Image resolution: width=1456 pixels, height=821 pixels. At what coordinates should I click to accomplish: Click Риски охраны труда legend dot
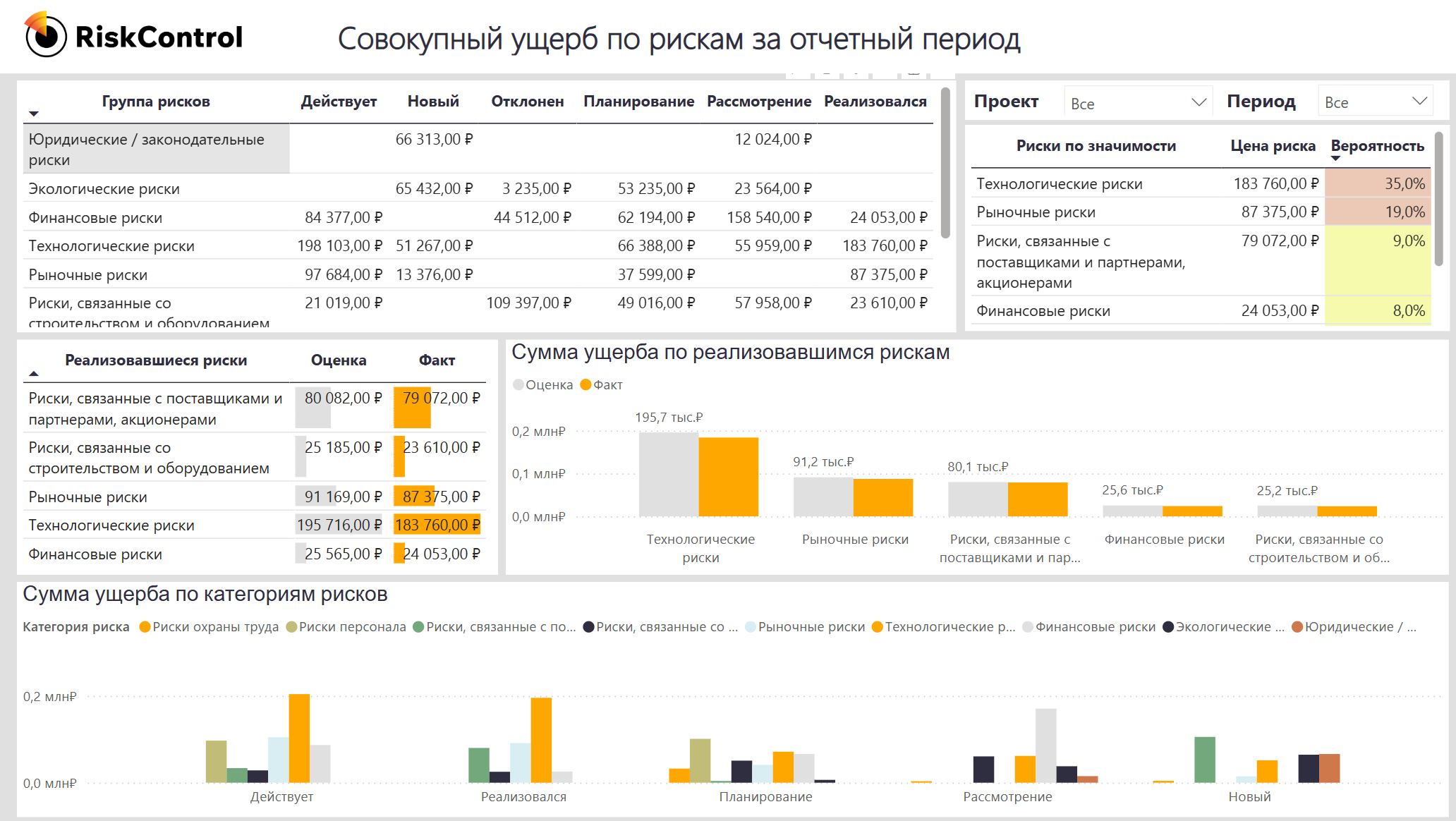coord(145,627)
